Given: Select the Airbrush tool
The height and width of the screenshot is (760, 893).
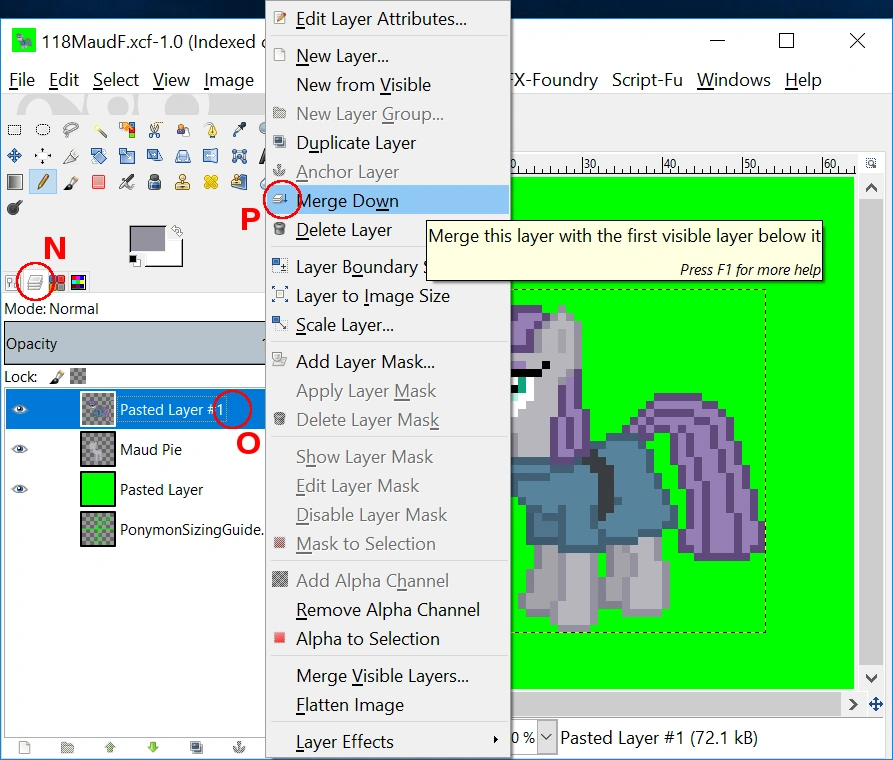Looking at the screenshot, I should (x=127, y=182).
